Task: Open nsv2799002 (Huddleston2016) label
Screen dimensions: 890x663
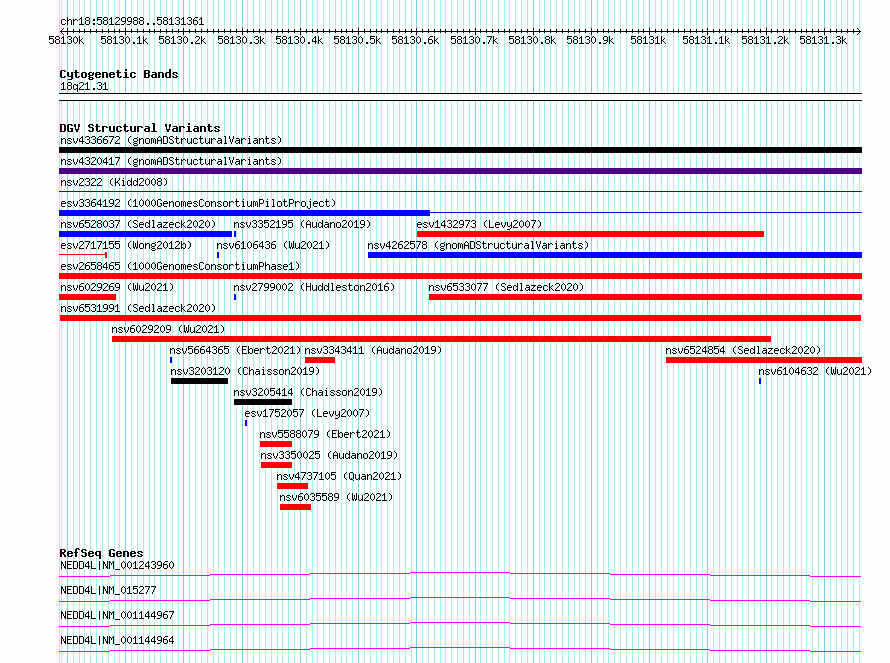Action: pos(314,287)
